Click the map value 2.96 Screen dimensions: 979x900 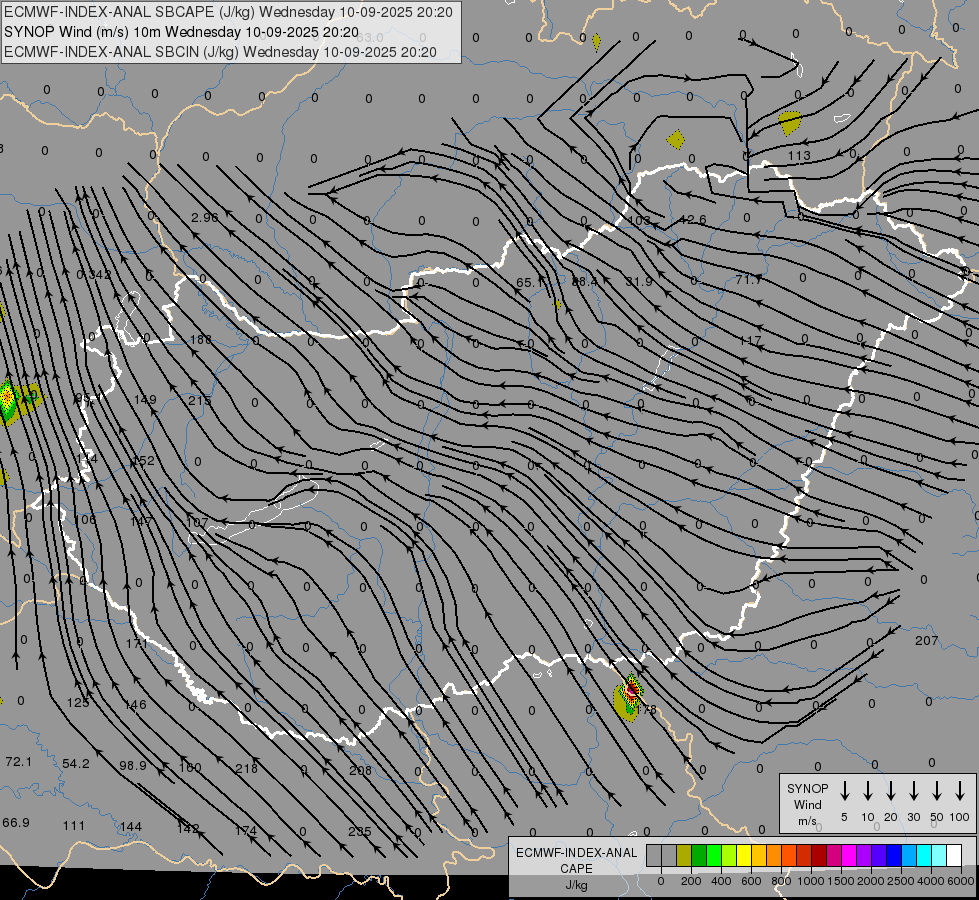(205, 217)
